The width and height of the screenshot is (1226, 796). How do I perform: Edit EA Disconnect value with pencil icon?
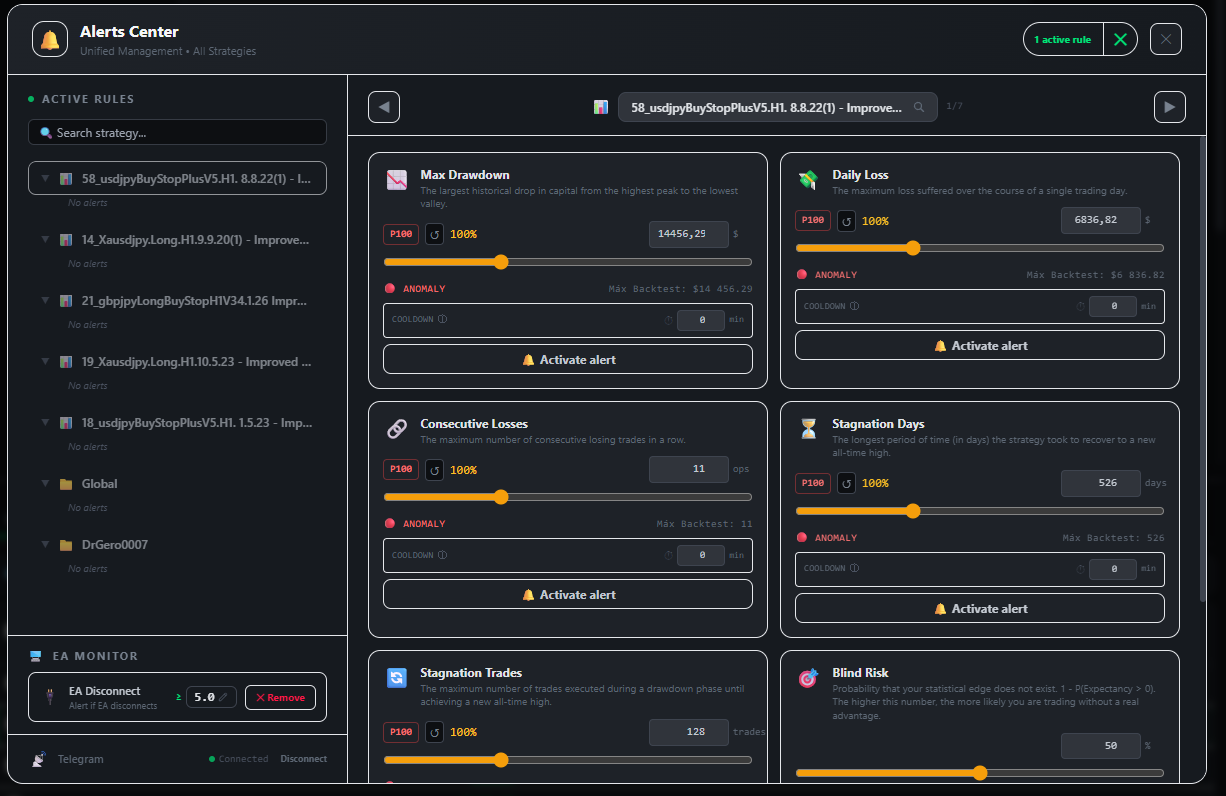[224, 697]
